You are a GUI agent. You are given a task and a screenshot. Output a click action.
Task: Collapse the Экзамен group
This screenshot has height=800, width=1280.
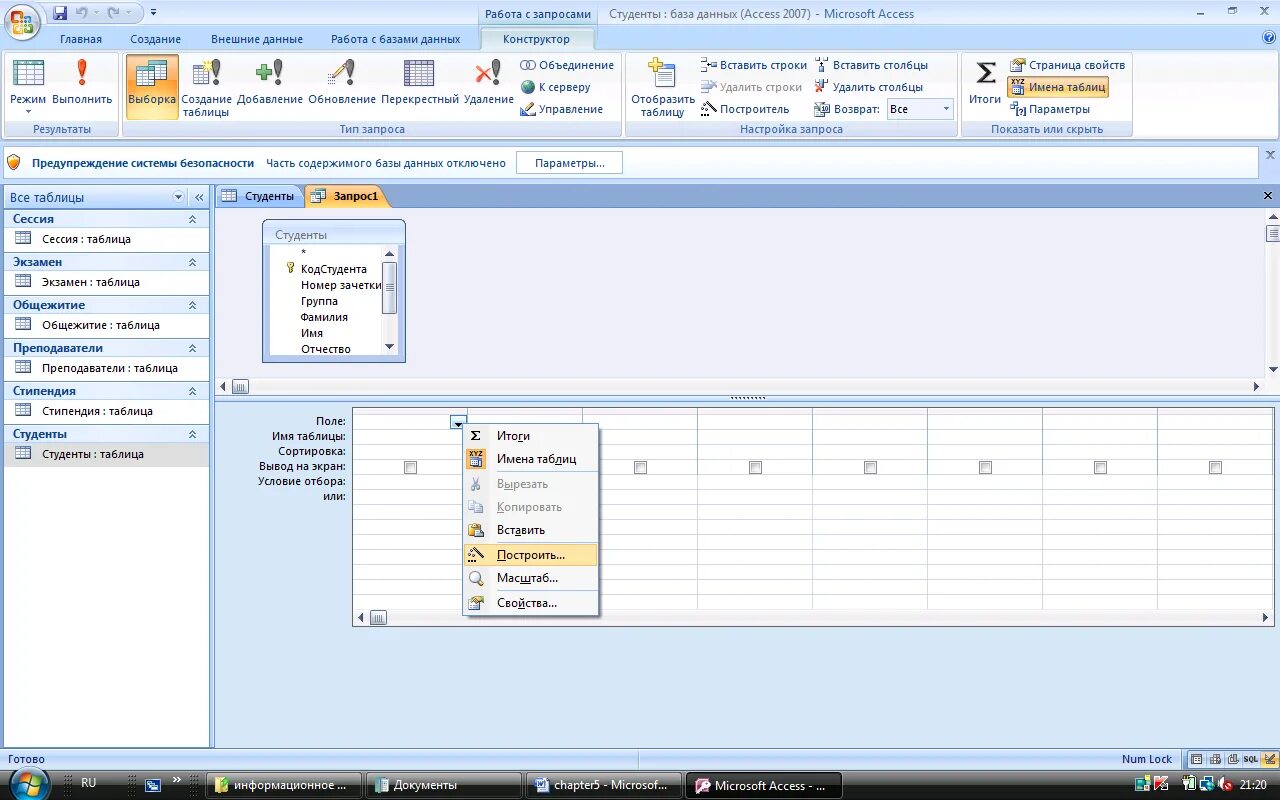pyautogui.click(x=192, y=262)
